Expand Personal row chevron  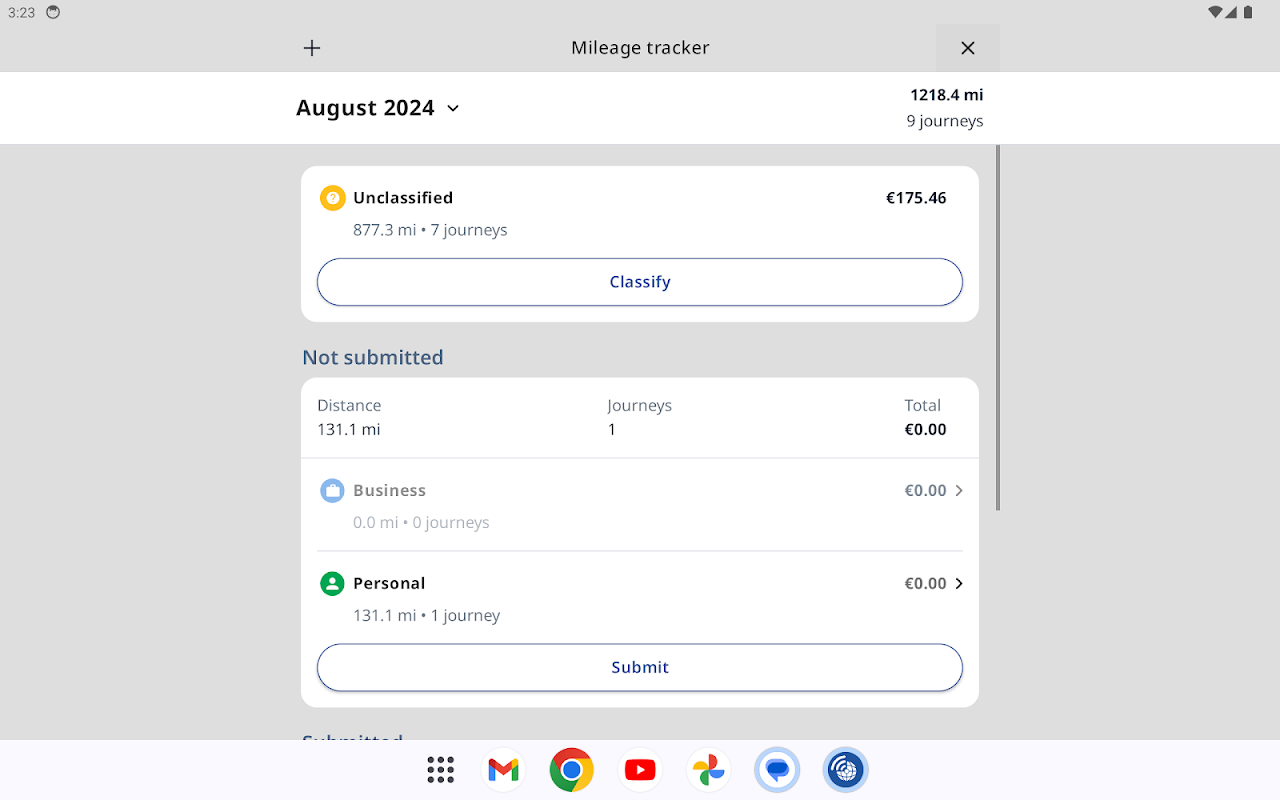click(x=958, y=584)
